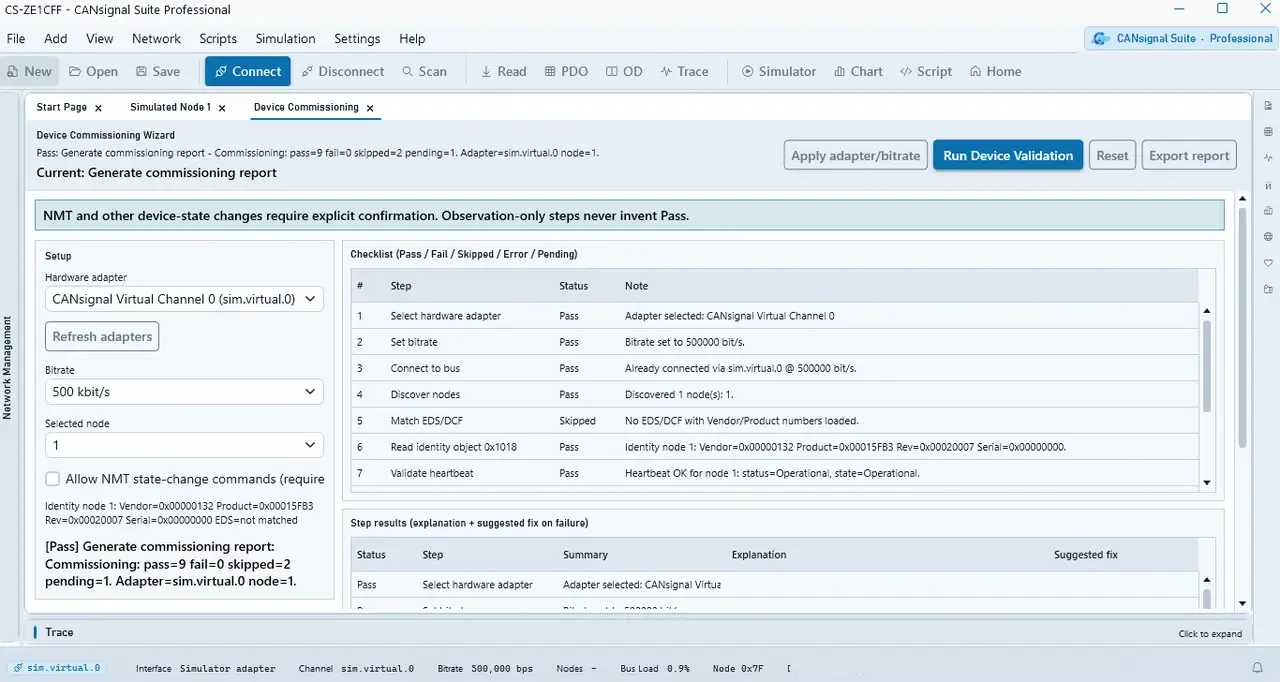1280x682 pixels.
Task: Click the globe icon in the right sidebar
Action: [x=1268, y=237]
